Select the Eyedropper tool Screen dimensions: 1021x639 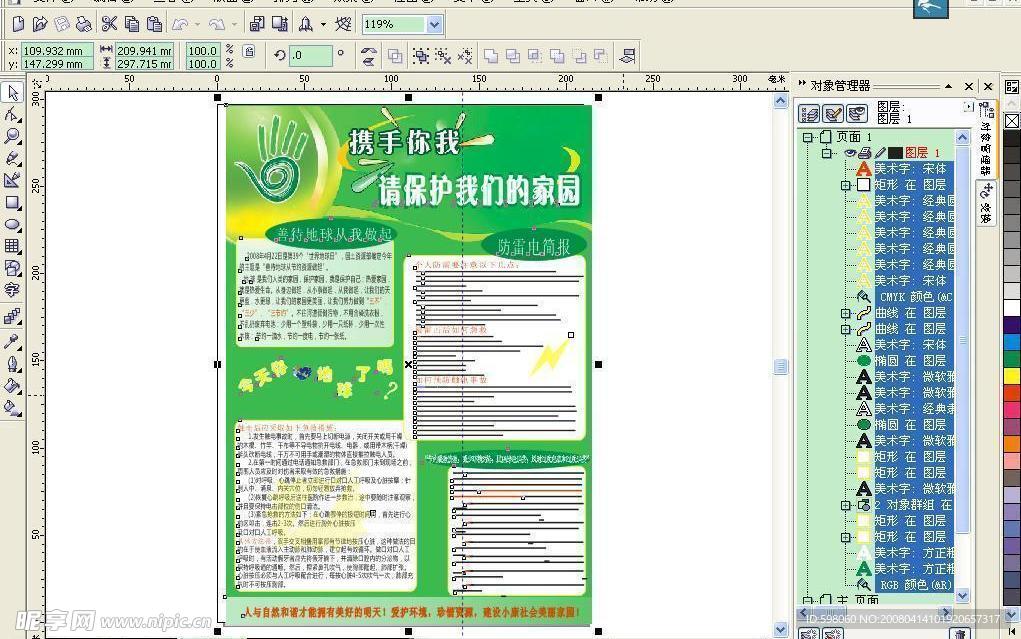[x=13, y=341]
